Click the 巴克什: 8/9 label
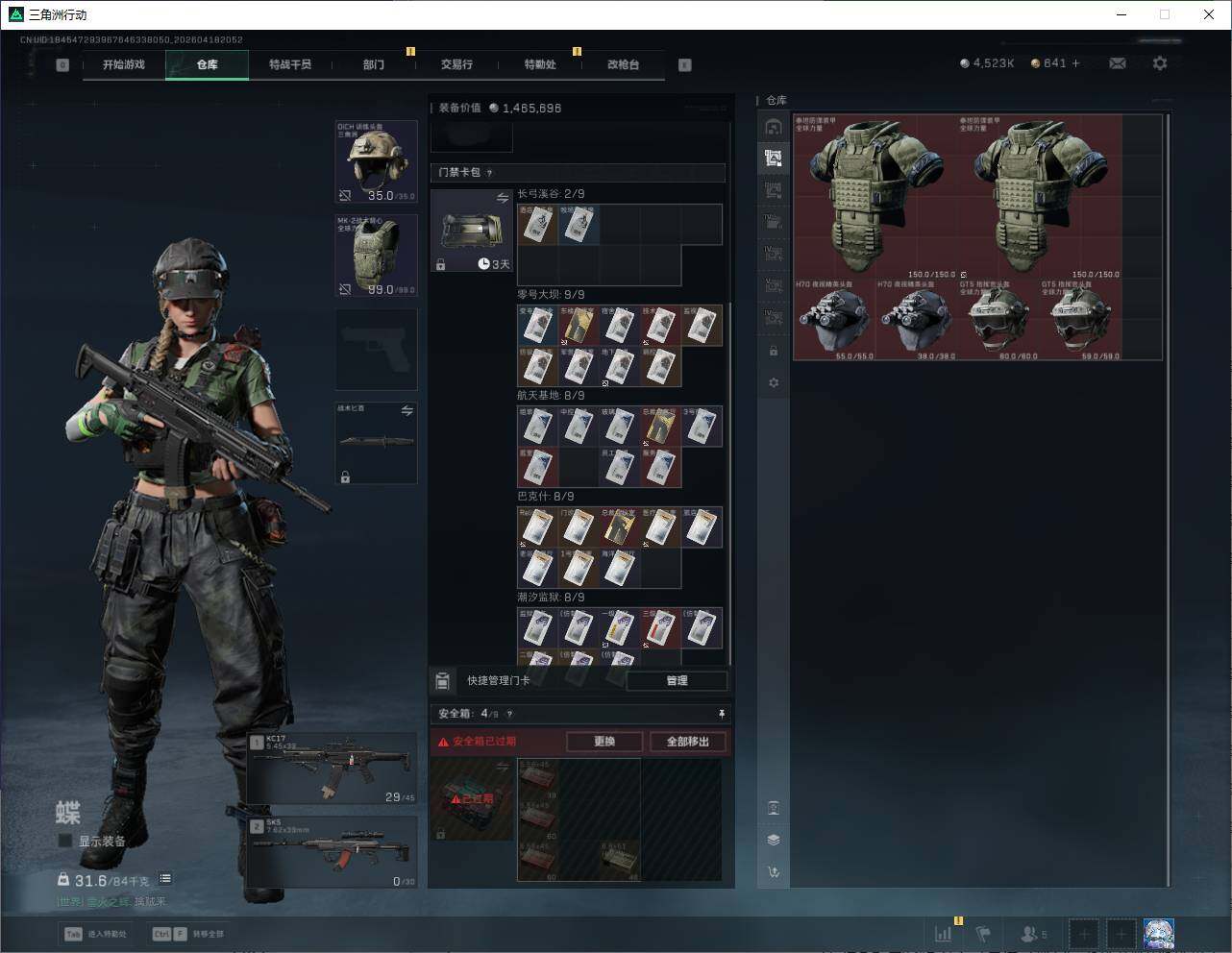The height and width of the screenshot is (953, 1232). [x=546, y=497]
